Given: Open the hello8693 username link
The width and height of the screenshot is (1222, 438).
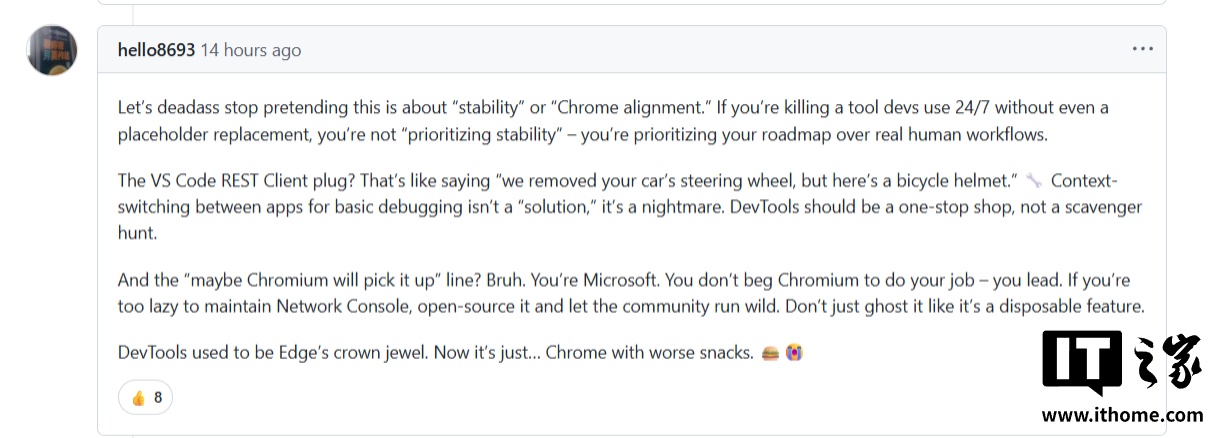Looking at the screenshot, I should (156, 50).
